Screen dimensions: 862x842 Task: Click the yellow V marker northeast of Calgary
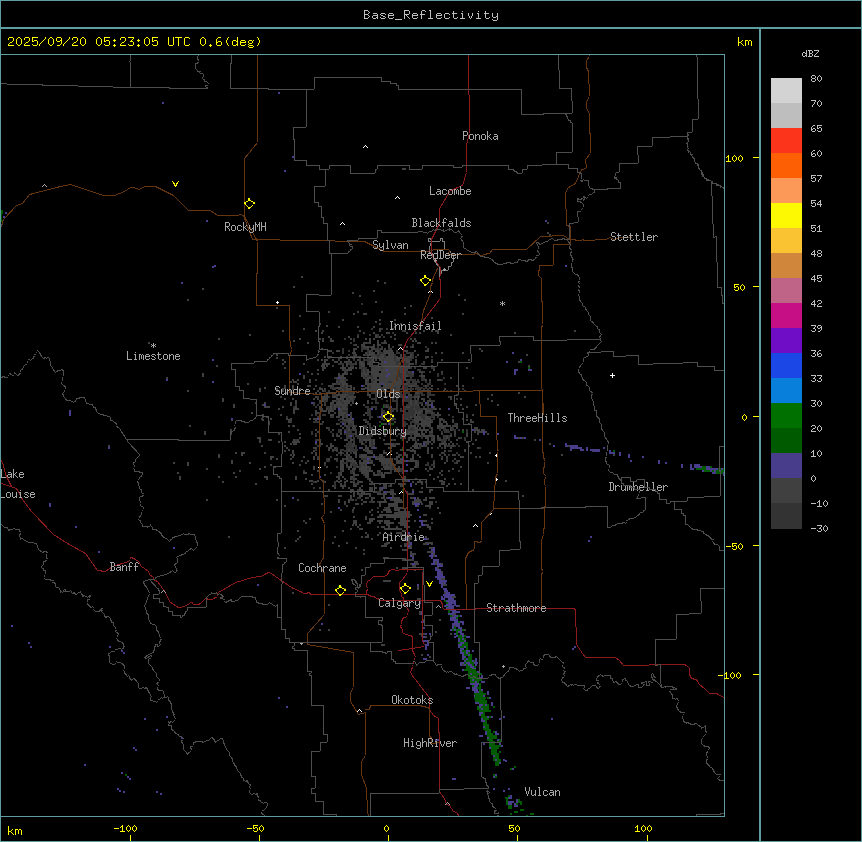(429, 584)
